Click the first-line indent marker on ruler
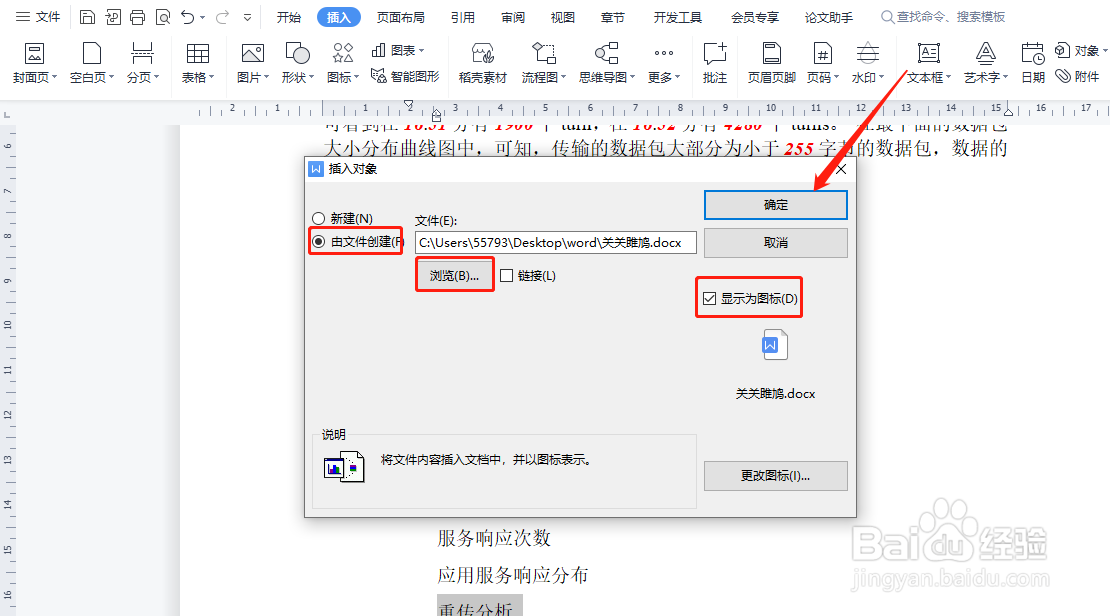The width and height of the screenshot is (1110, 616). [408, 104]
